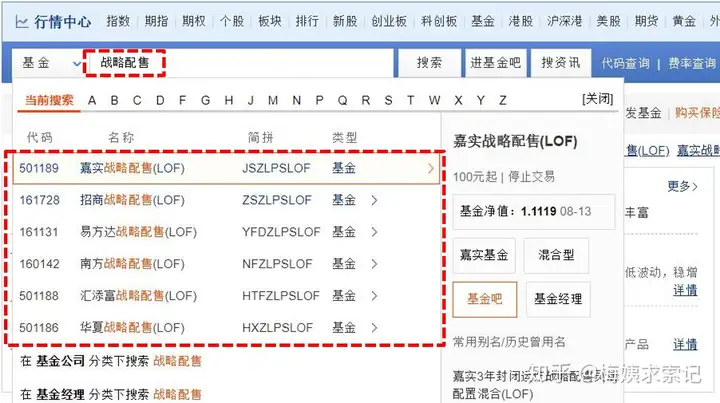Select 501186 华夏战略配售(LOF) result
The height and width of the screenshot is (403, 720).
[x=226, y=328]
